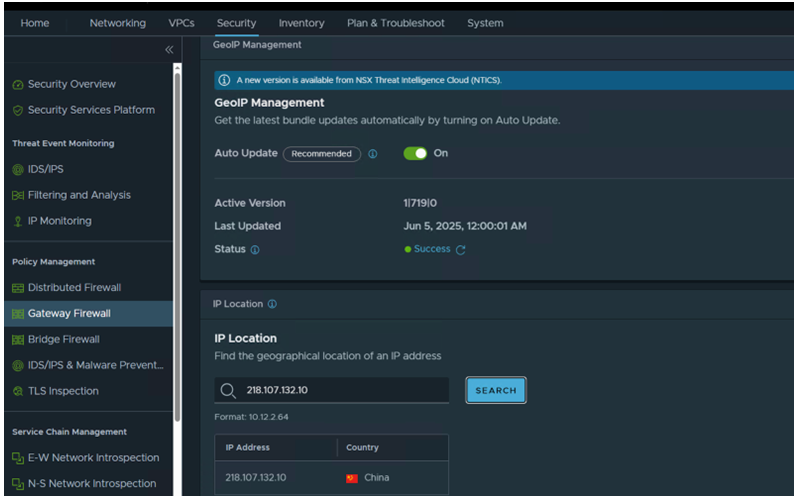Image resolution: width=798 pixels, height=496 pixels.
Task: Click the info icon next to Status label
Action: (x=255, y=250)
